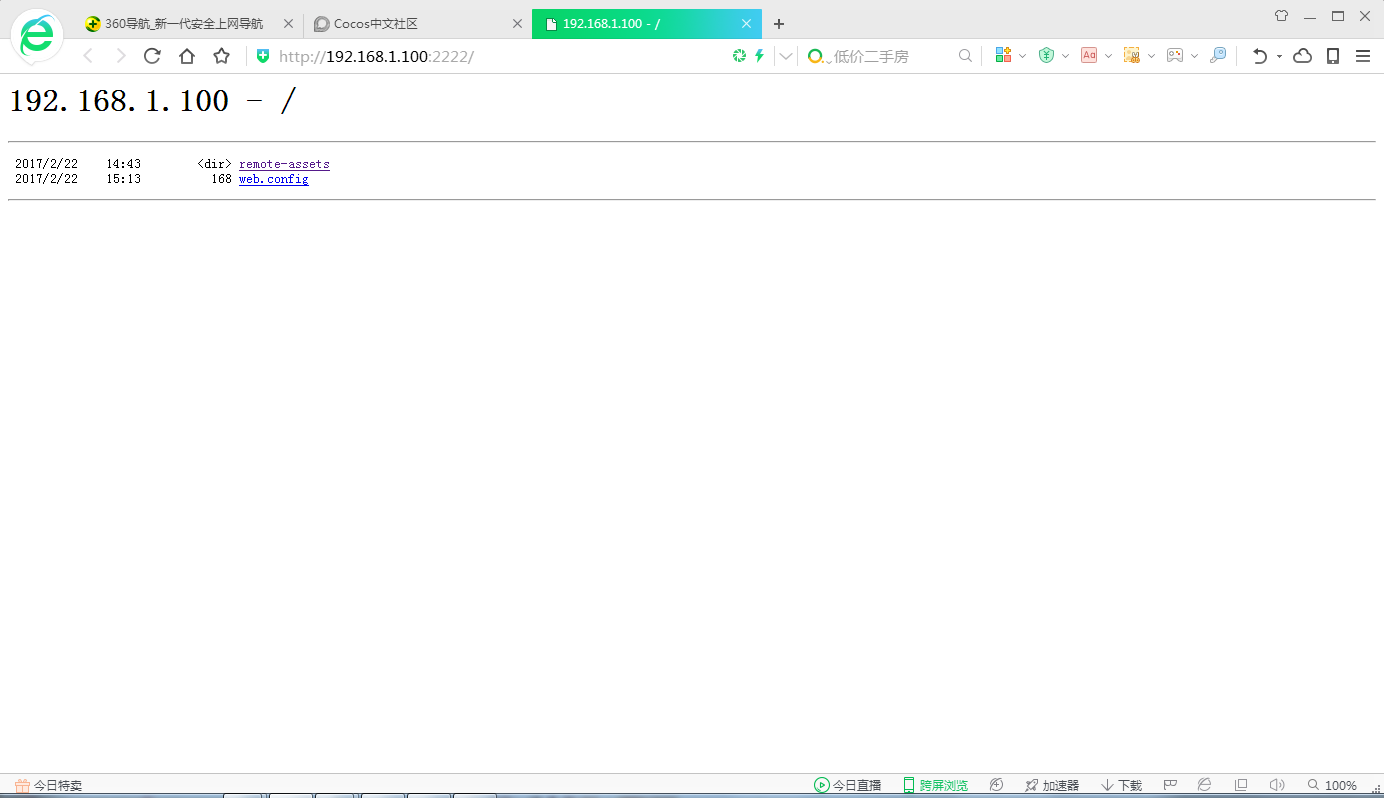
Task: Click the page heading 192.168.1.100 - /
Action: coord(153,101)
